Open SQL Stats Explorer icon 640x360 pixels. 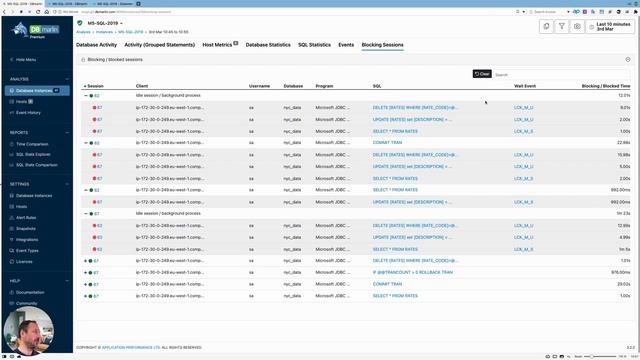tap(11, 155)
